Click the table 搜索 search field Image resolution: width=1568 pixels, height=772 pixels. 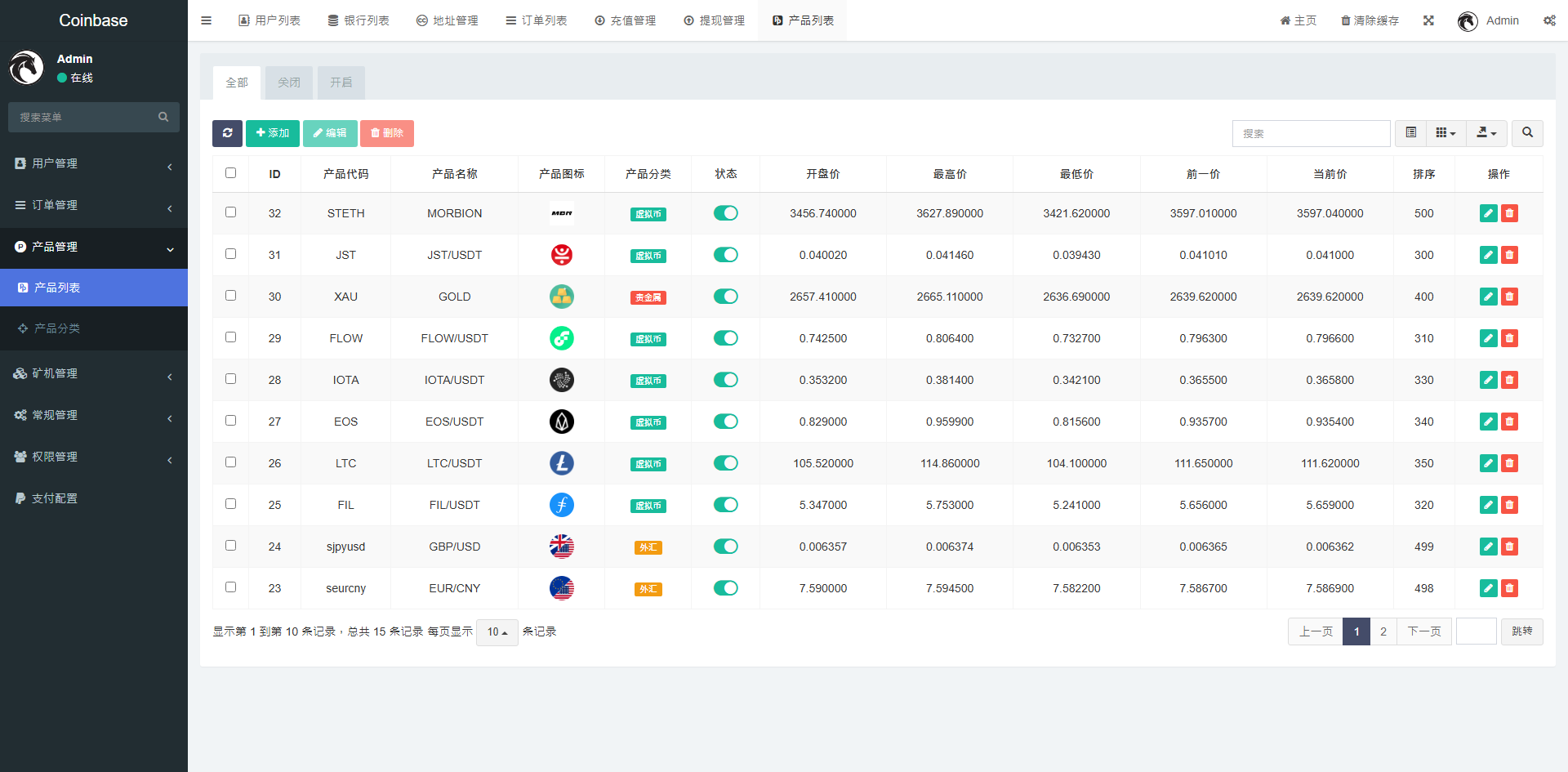(x=1312, y=133)
